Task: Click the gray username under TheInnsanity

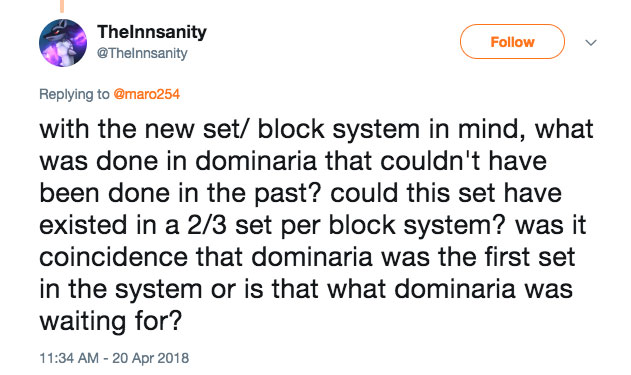Action: (x=142, y=53)
